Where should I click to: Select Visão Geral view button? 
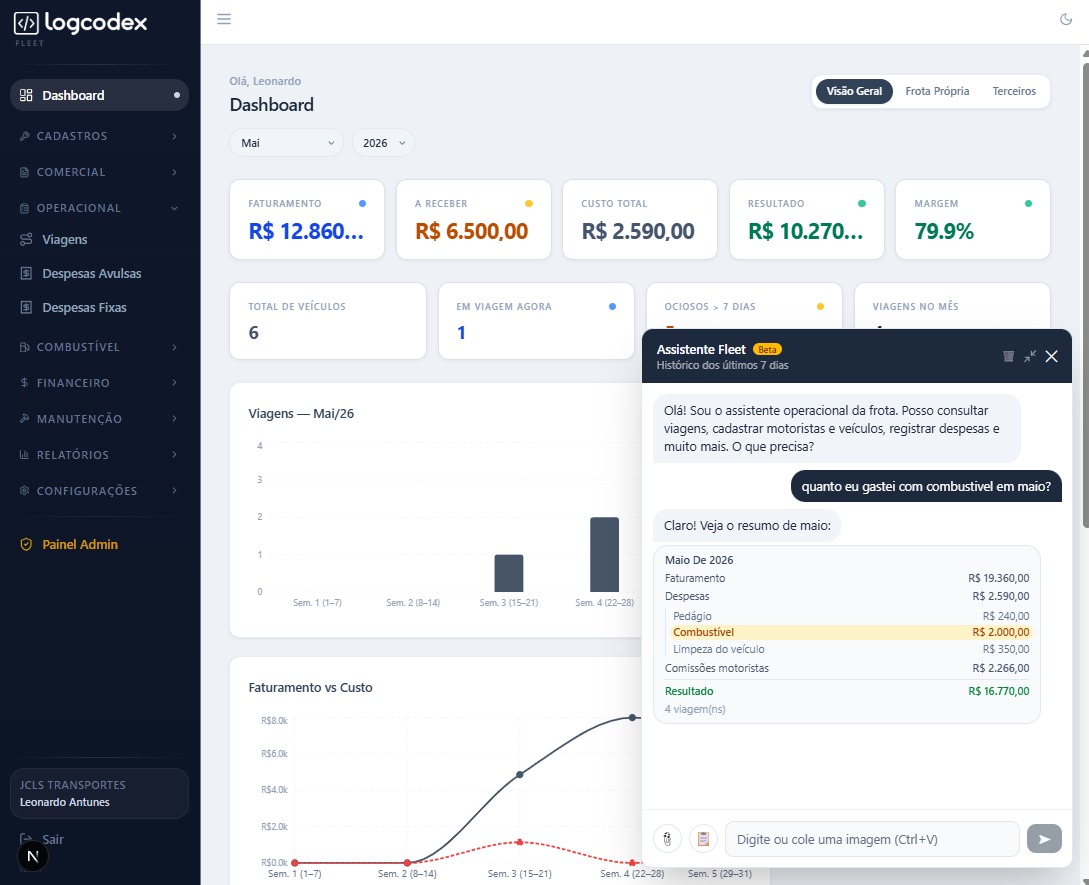[854, 91]
